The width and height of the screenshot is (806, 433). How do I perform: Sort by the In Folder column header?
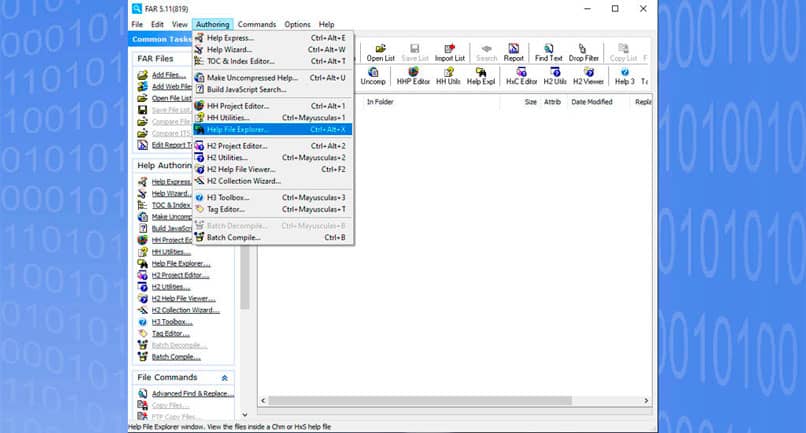pos(379,102)
